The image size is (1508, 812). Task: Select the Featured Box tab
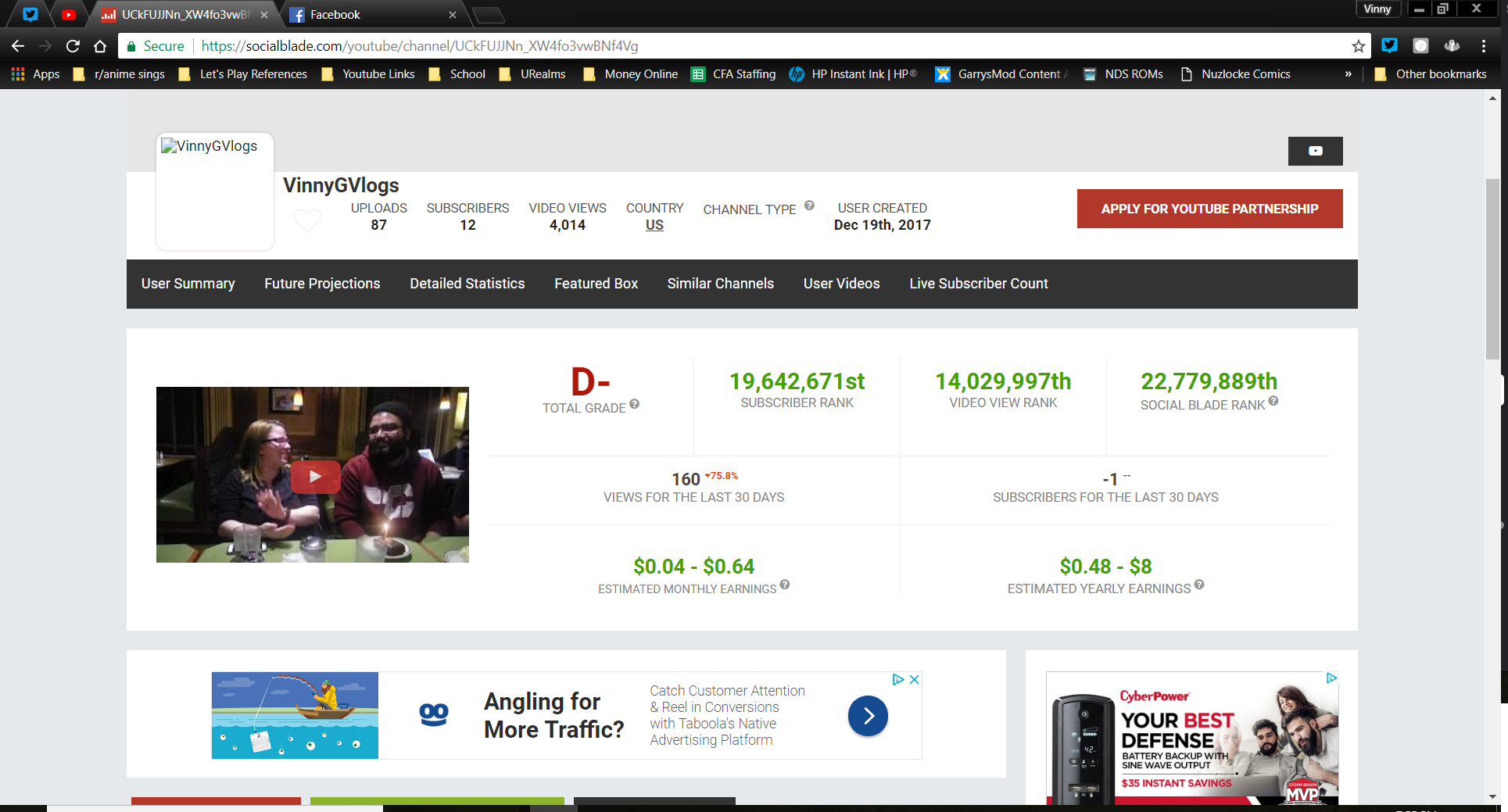[x=596, y=284]
